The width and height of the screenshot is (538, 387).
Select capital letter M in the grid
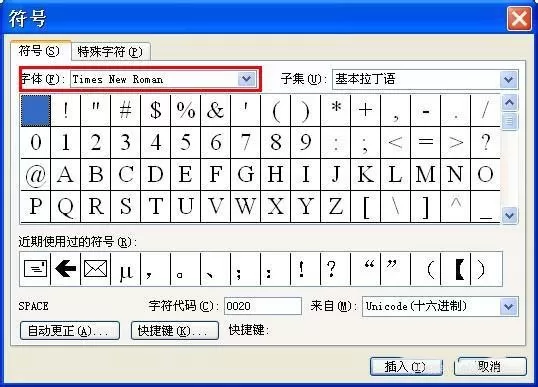(425, 175)
